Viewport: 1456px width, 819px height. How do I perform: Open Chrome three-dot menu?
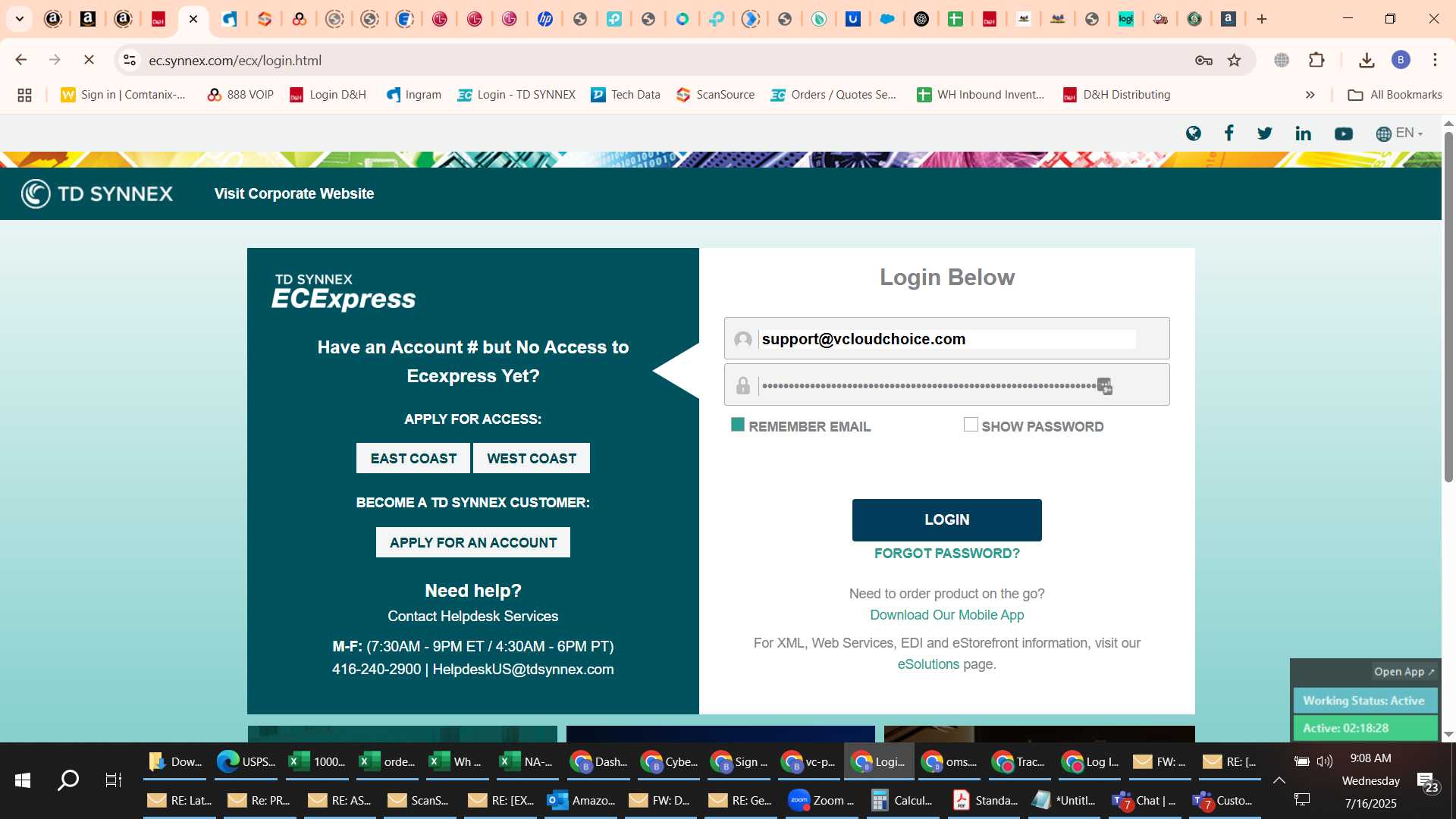pyautogui.click(x=1435, y=60)
